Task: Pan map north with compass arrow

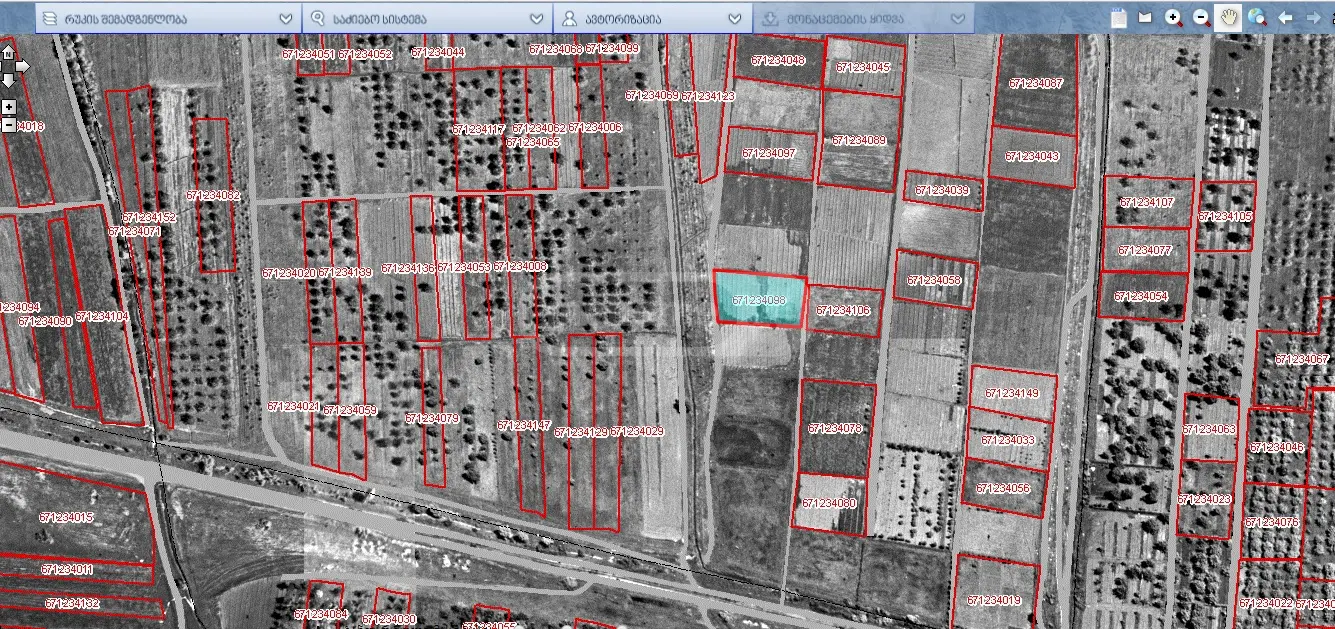Action: coord(8,52)
